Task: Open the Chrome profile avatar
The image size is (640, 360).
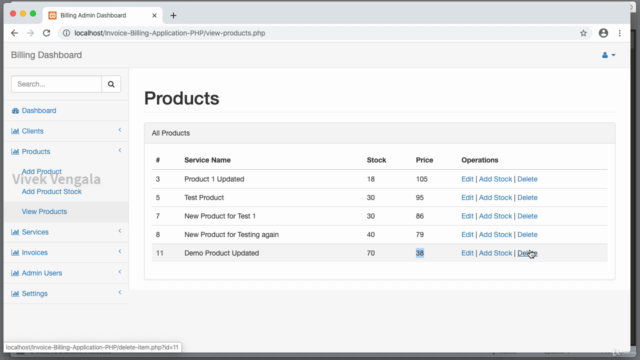Action: tap(603, 33)
